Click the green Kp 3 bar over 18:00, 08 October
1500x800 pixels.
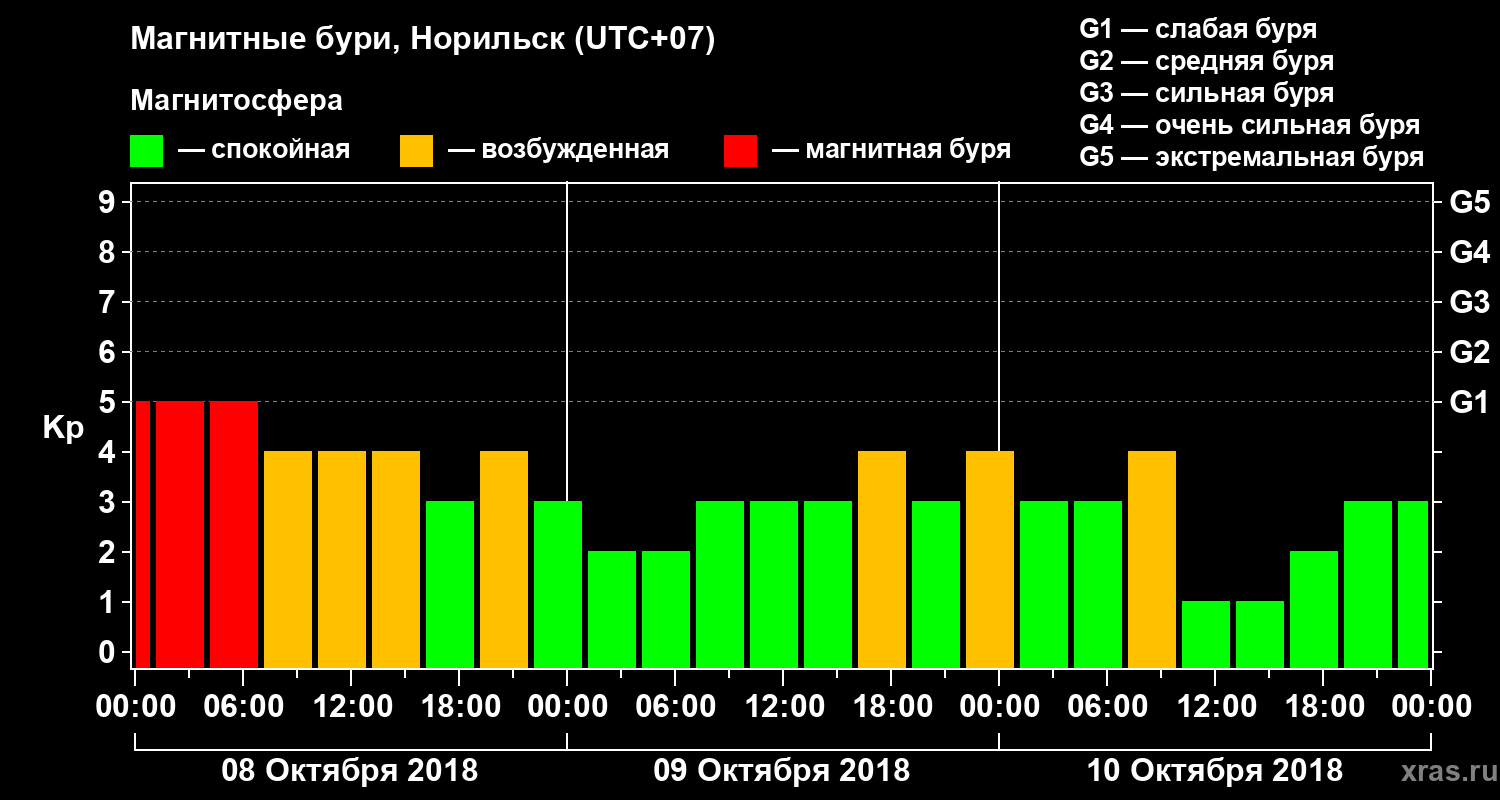(450, 585)
